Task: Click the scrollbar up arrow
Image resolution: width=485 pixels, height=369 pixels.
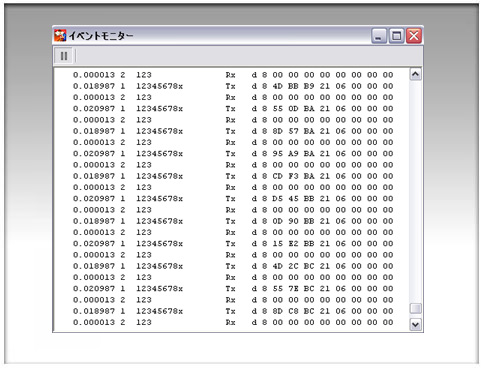Action: click(x=415, y=74)
